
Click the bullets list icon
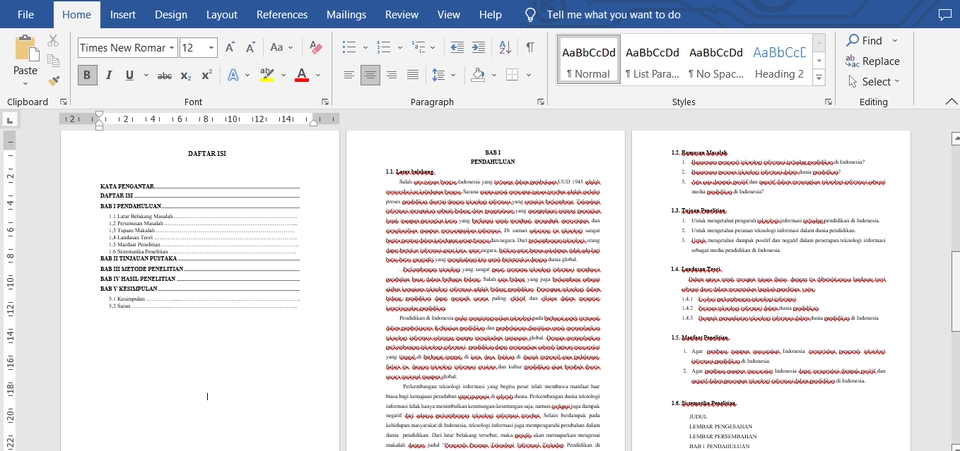tap(349, 47)
